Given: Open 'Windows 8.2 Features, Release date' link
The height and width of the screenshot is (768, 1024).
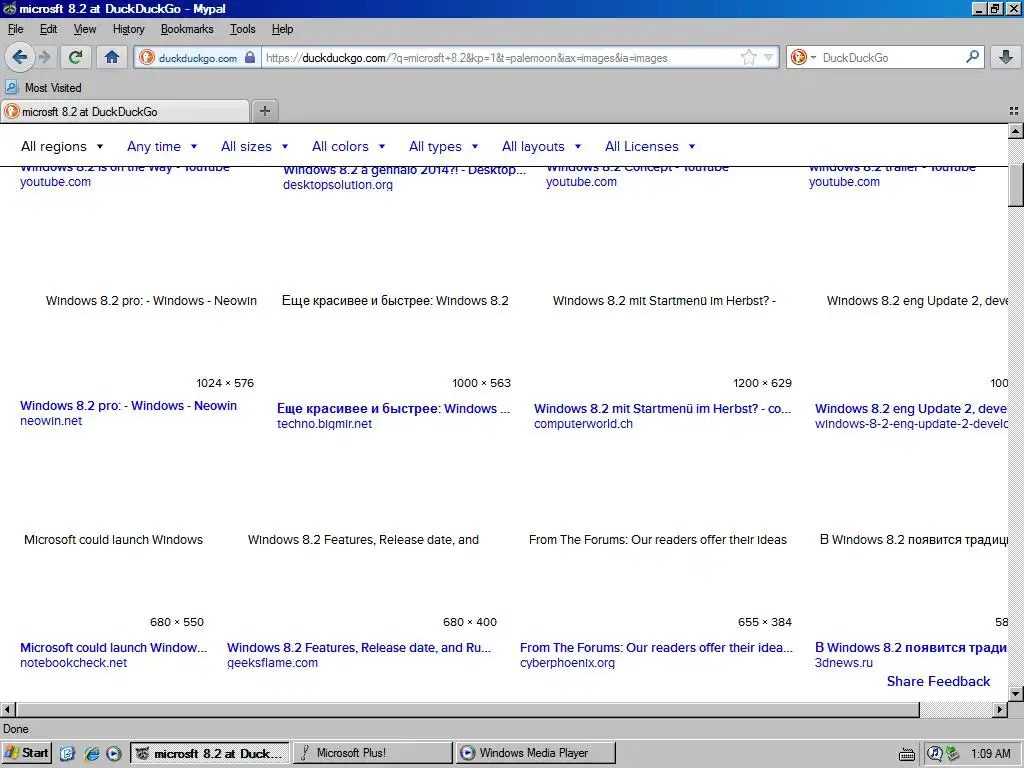Looking at the screenshot, I should (x=359, y=648).
